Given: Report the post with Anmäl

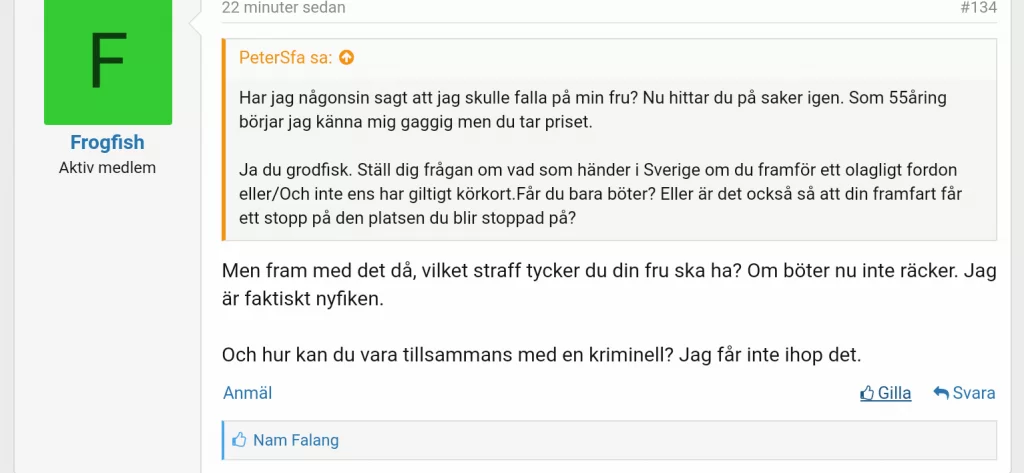Looking at the screenshot, I should click(x=247, y=393).
